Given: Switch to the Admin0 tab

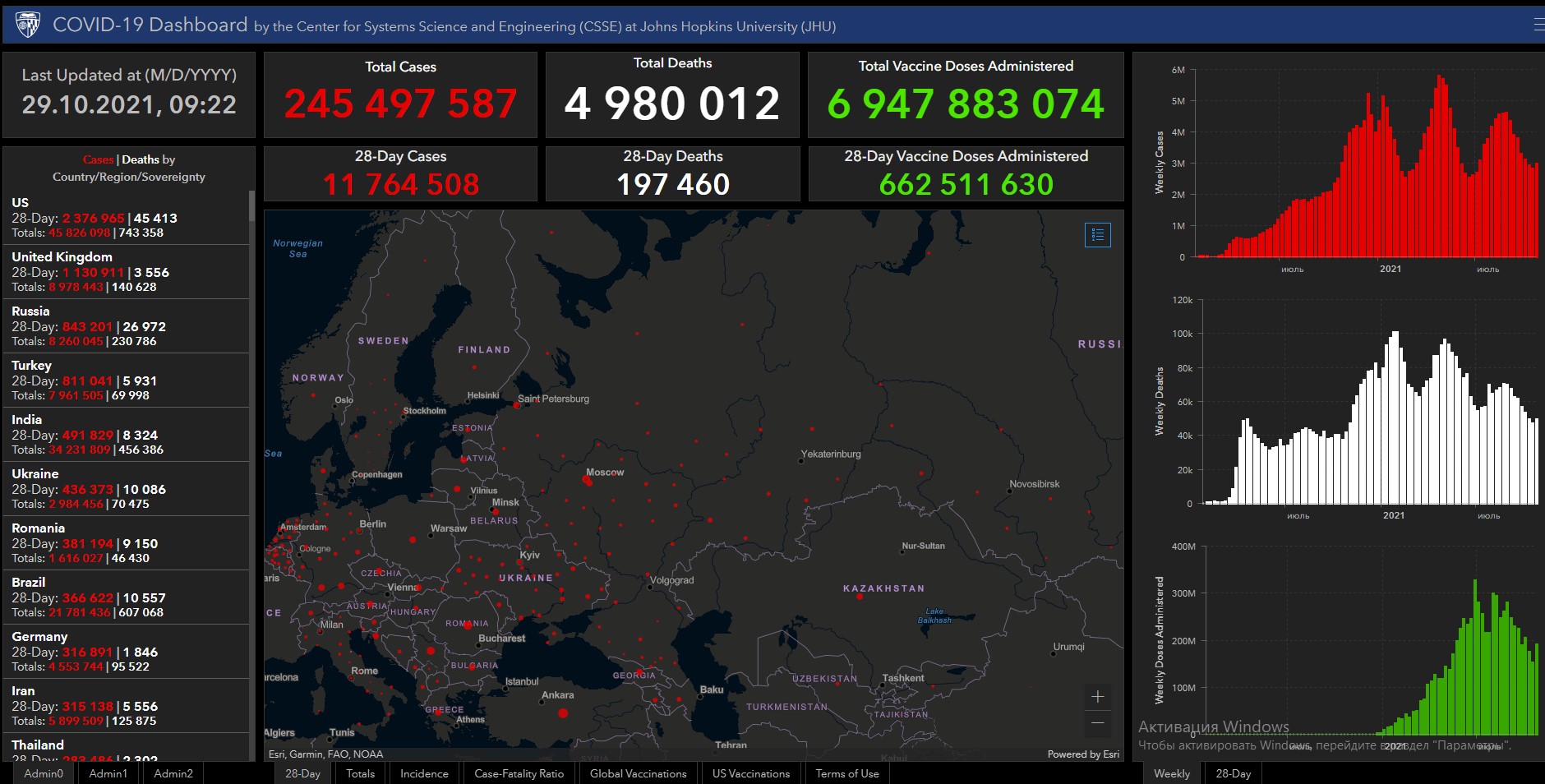Looking at the screenshot, I should click(x=44, y=773).
